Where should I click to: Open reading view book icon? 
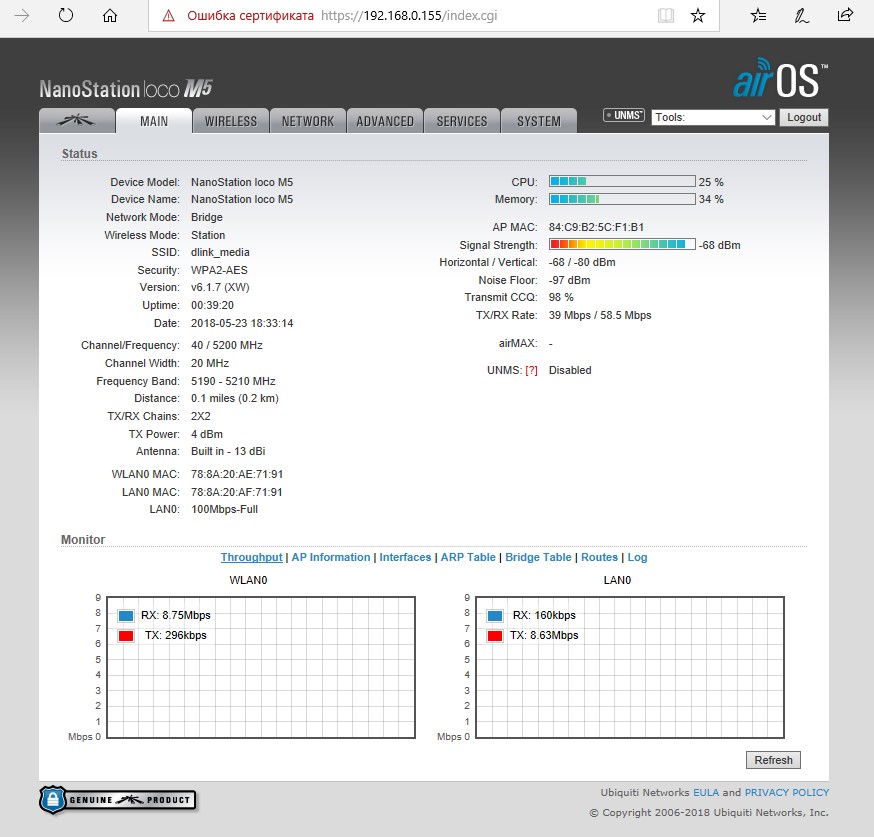point(666,16)
